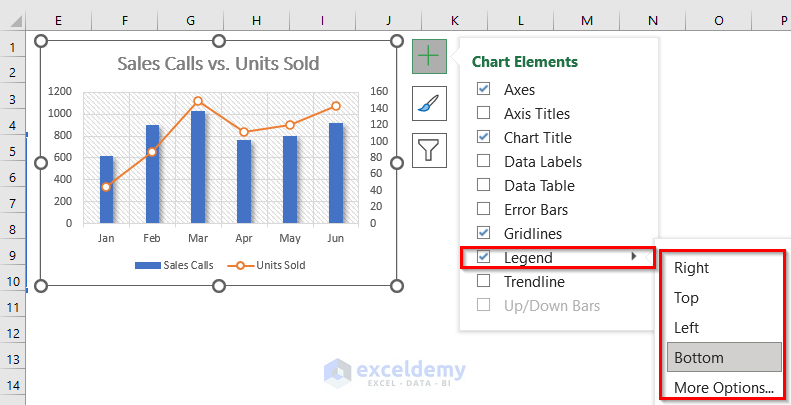Pick Bottom in the legend submenu
Screen dimensions: 791x405
[698, 358]
